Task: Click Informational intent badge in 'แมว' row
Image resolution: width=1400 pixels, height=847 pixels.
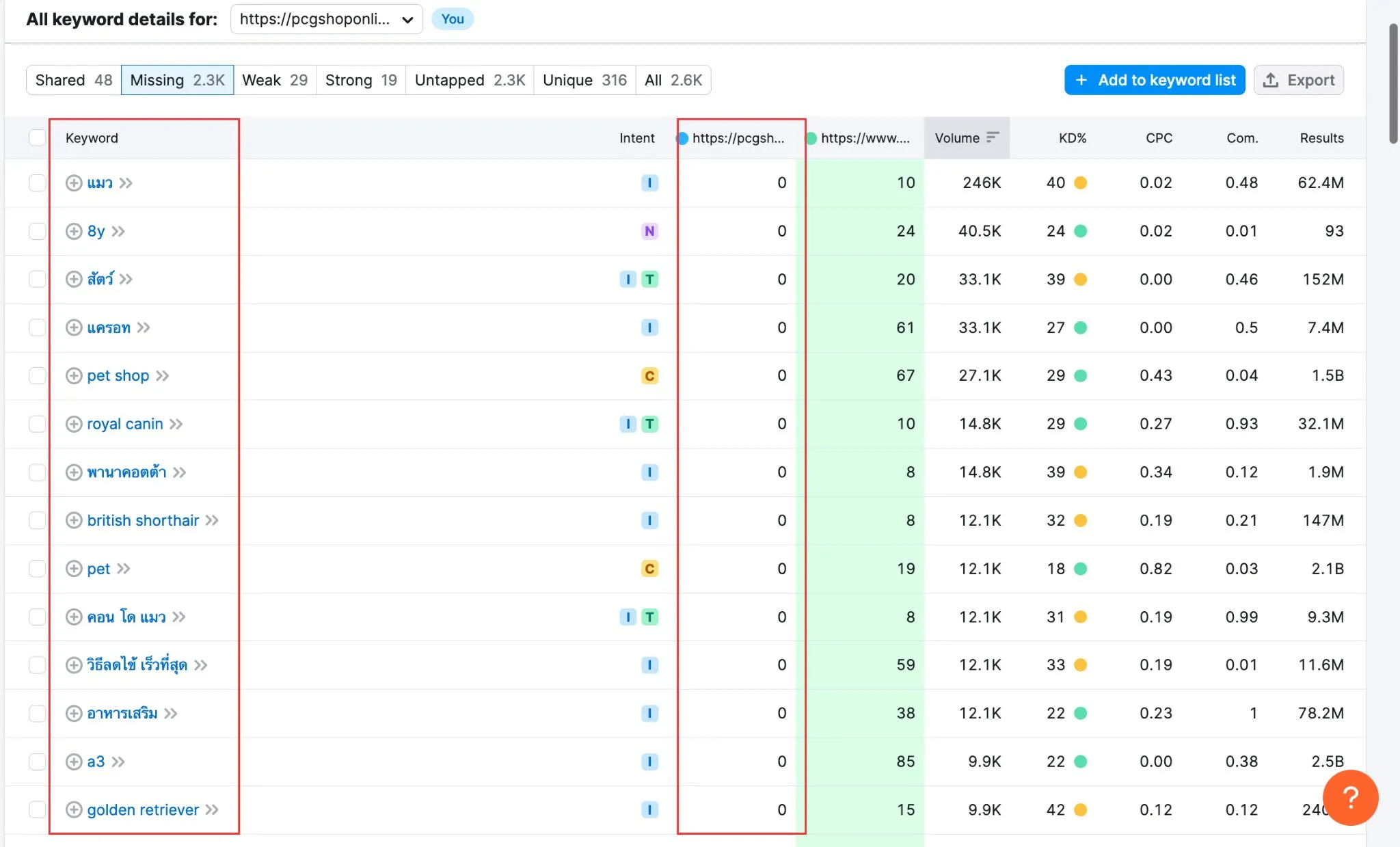Action: (649, 183)
